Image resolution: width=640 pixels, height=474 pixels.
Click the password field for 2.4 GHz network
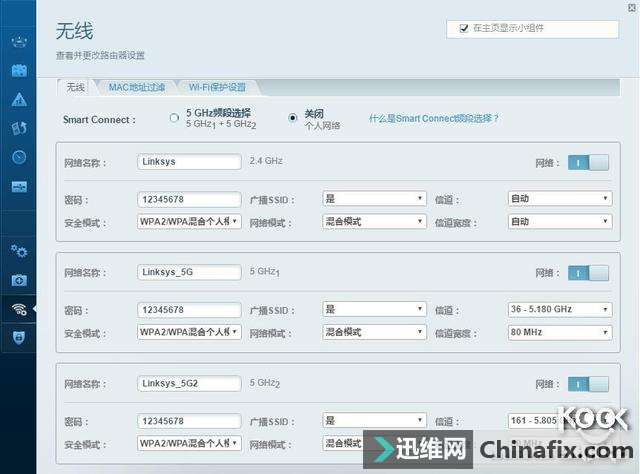tap(189, 200)
